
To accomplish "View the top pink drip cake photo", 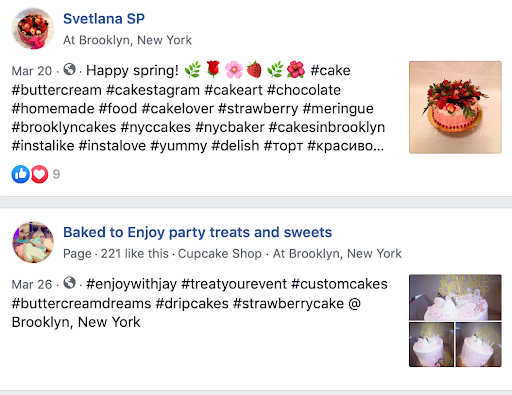I will pyautogui.click(x=455, y=297).
